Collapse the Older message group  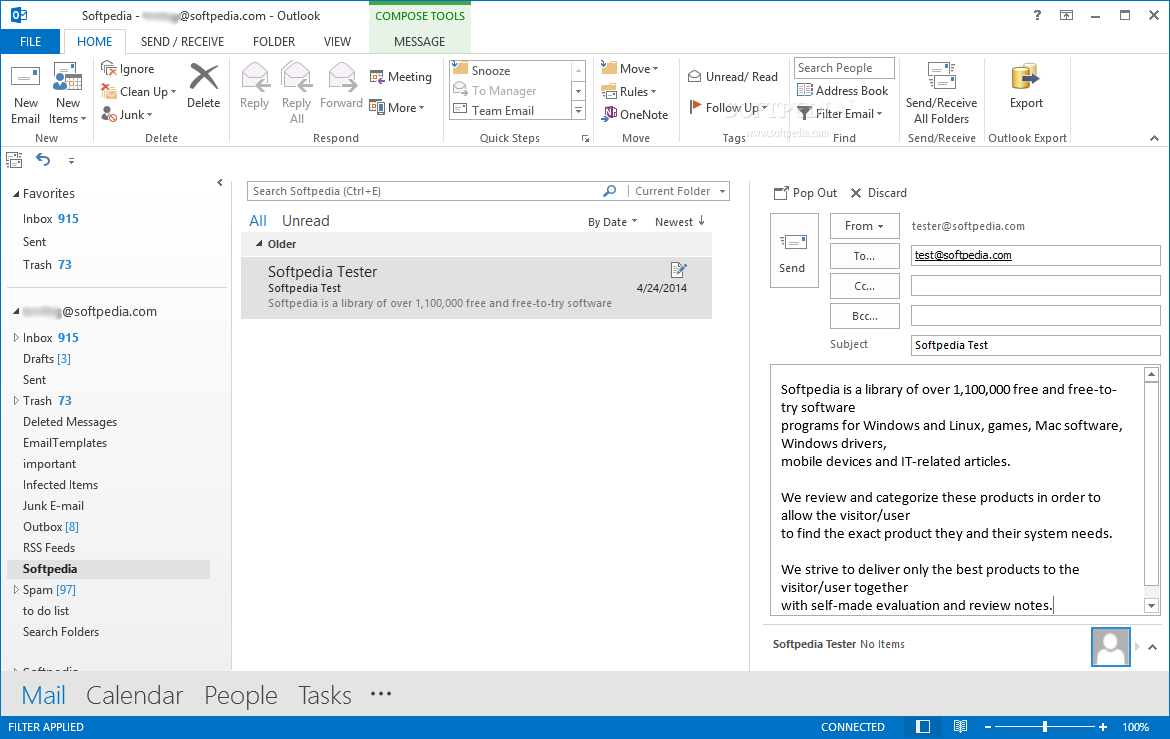click(x=259, y=244)
